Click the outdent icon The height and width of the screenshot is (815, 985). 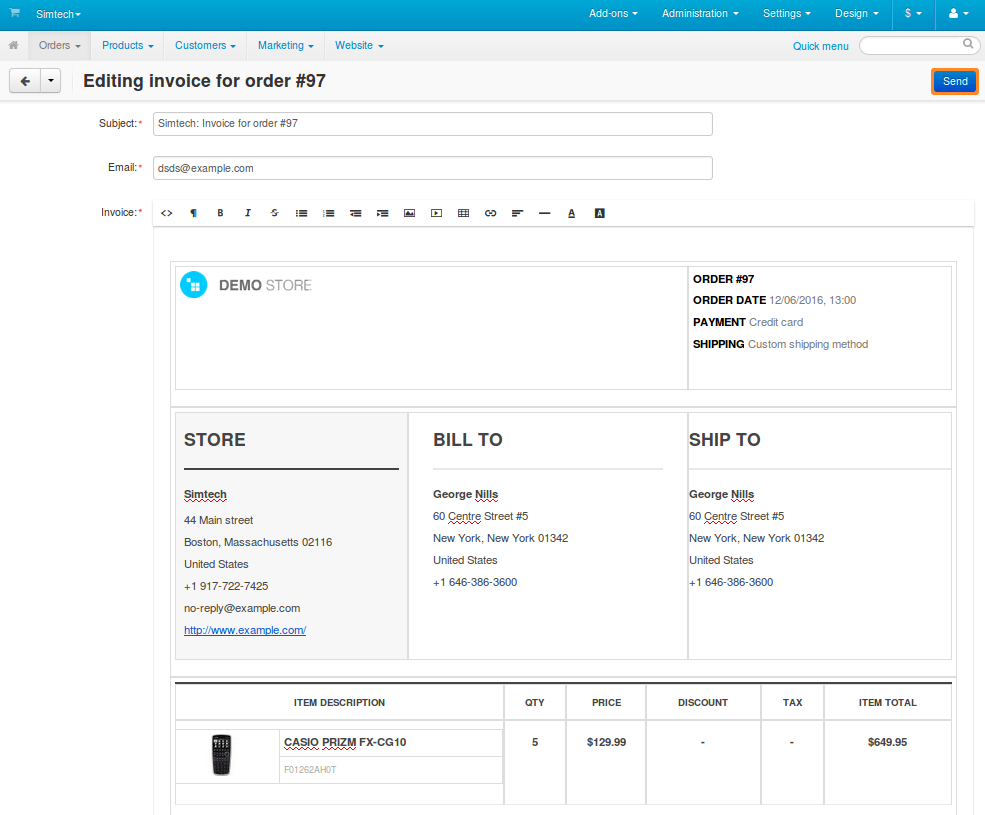(x=356, y=213)
